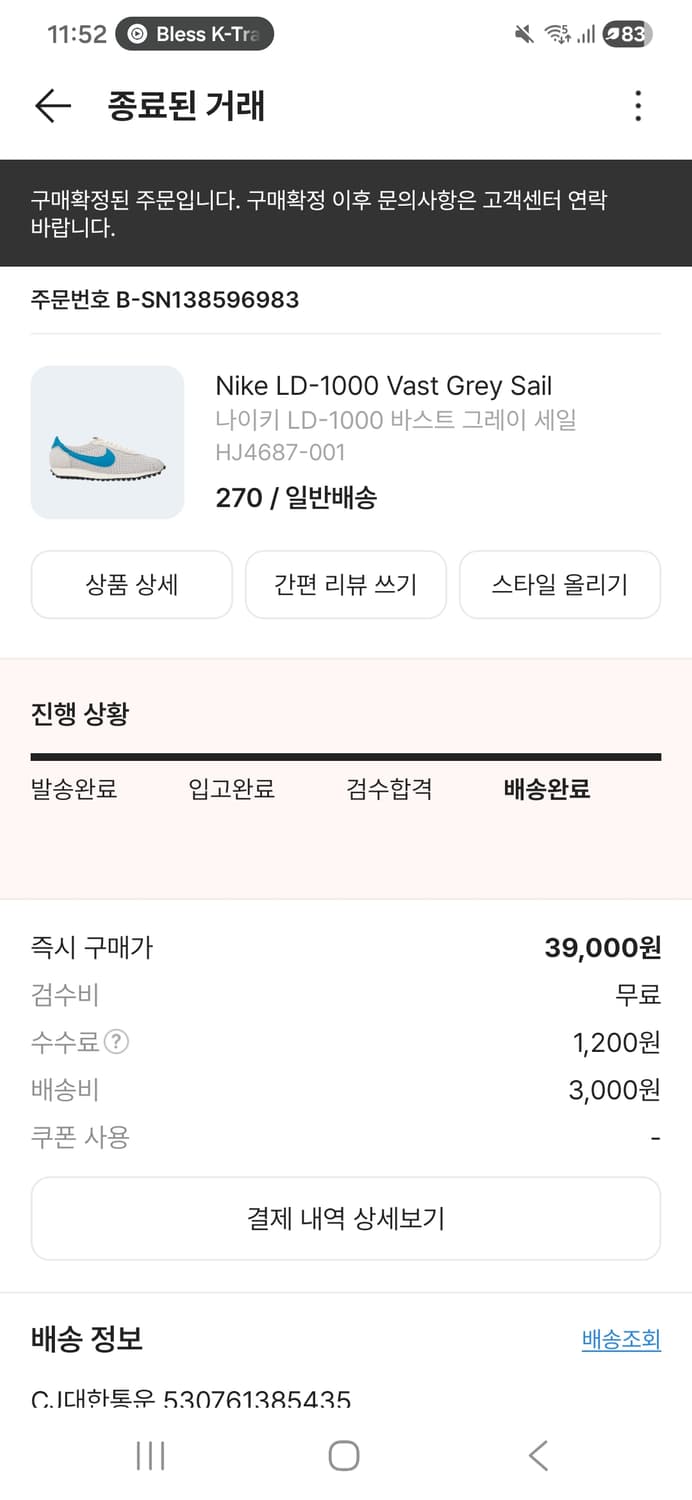
Task: Tap the 진행 상황 progress bar
Action: coord(345,755)
